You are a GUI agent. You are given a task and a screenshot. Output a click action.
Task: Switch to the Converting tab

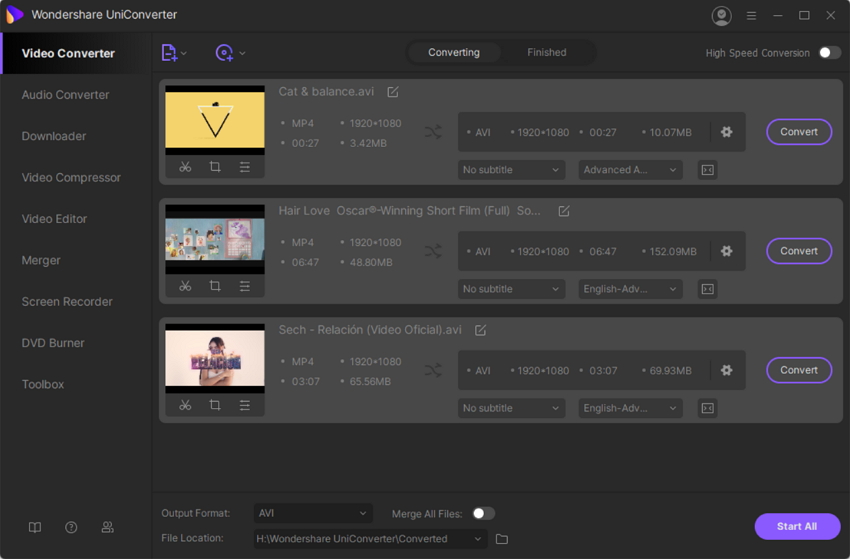pos(454,53)
